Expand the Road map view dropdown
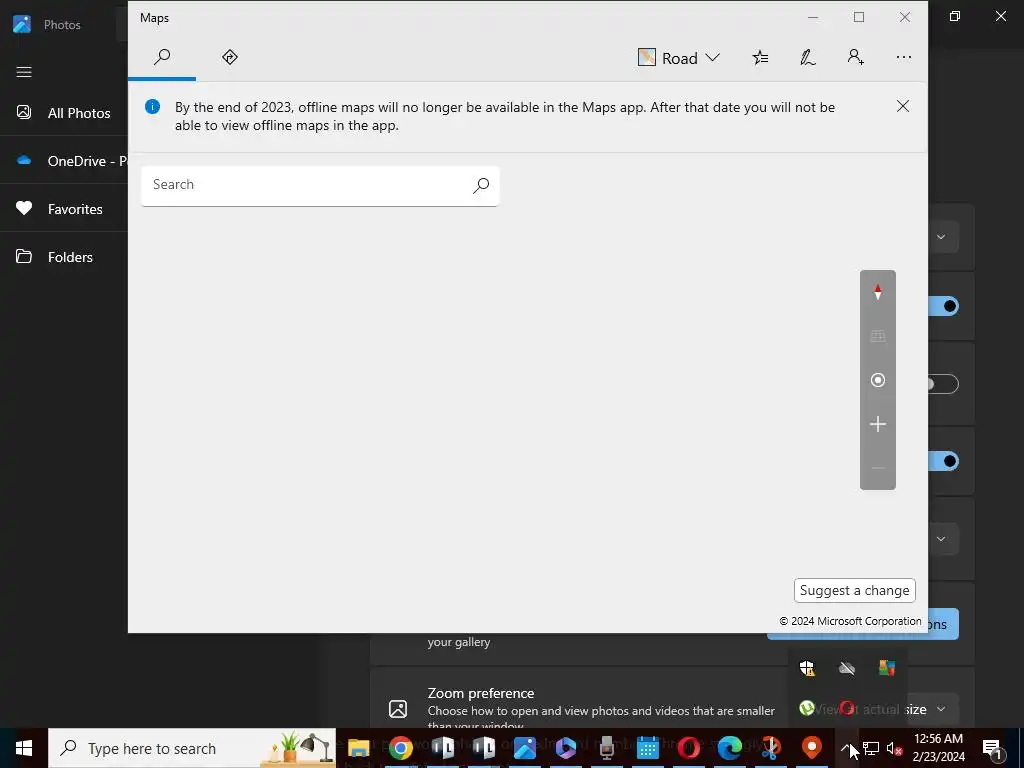Image resolution: width=1024 pixels, height=768 pixels. point(679,58)
